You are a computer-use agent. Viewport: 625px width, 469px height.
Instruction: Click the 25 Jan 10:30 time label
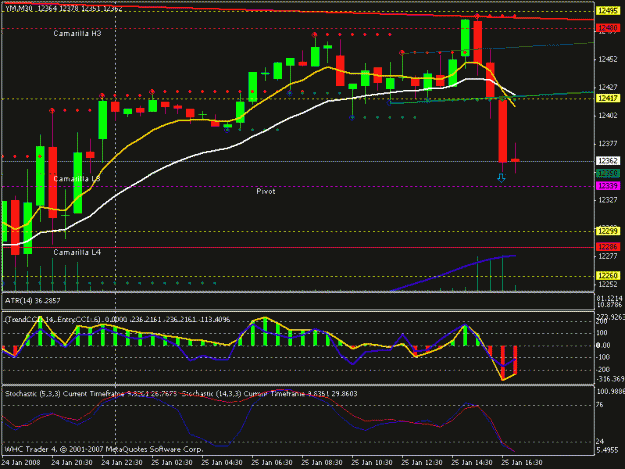click(x=372, y=463)
